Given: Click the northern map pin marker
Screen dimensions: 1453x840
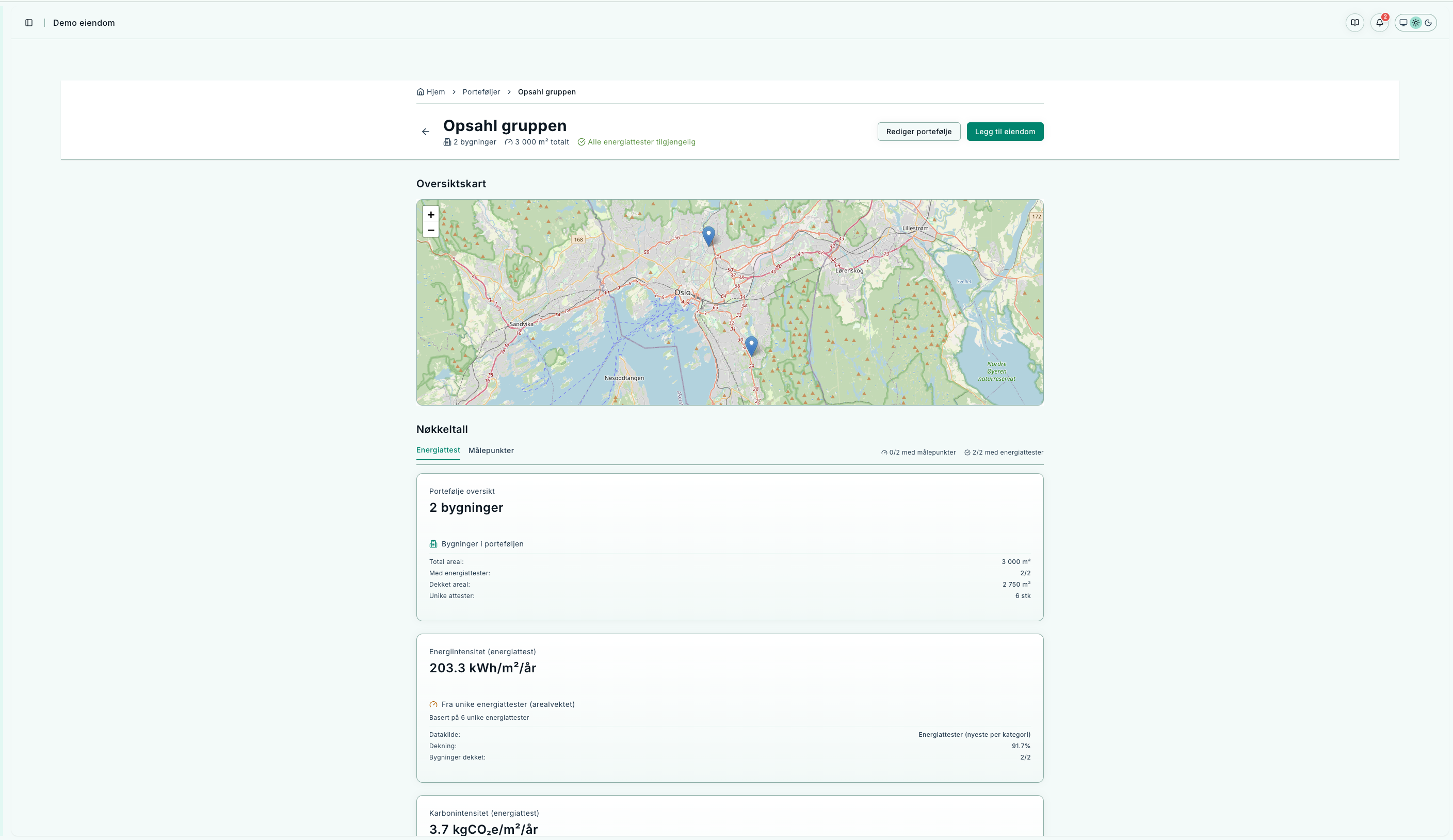Looking at the screenshot, I should [708, 235].
